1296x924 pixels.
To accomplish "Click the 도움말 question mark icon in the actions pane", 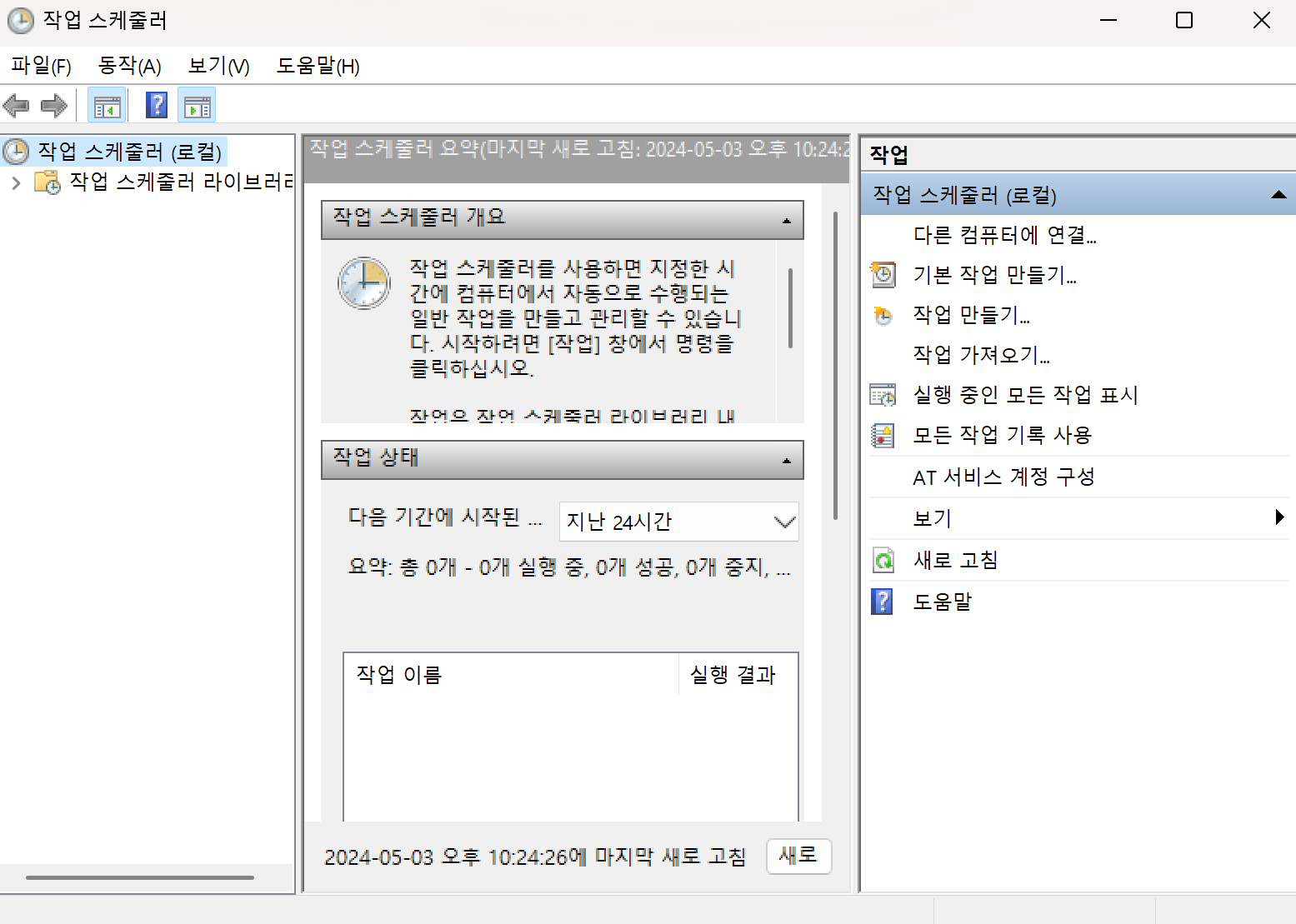I will (882, 601).
